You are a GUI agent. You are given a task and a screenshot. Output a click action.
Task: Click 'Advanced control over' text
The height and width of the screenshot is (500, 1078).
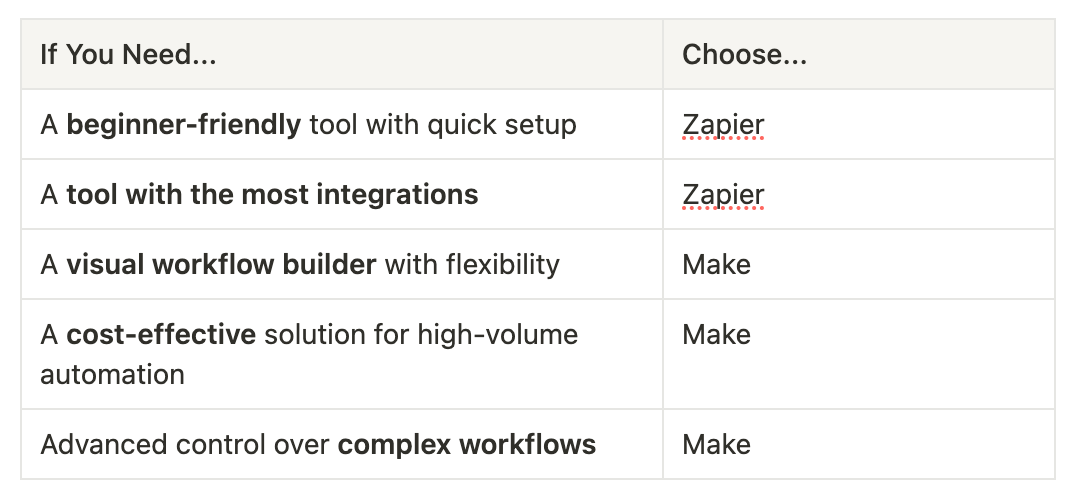tap(185, 445)
